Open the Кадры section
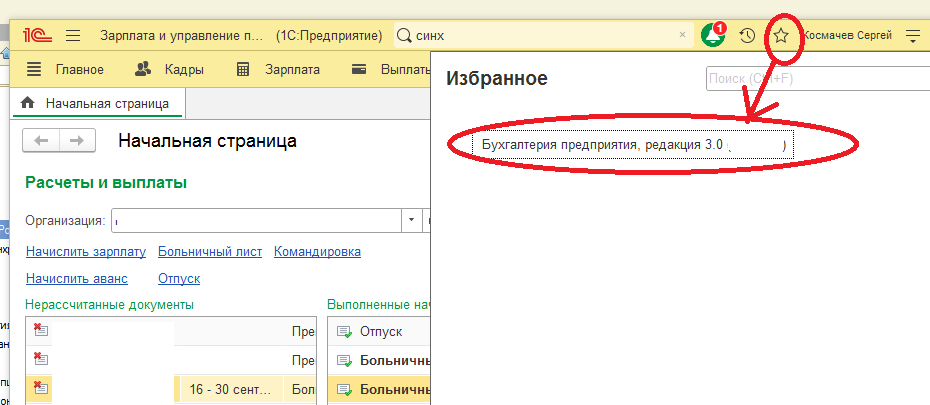Screen dimensions: 930x405 169,69
